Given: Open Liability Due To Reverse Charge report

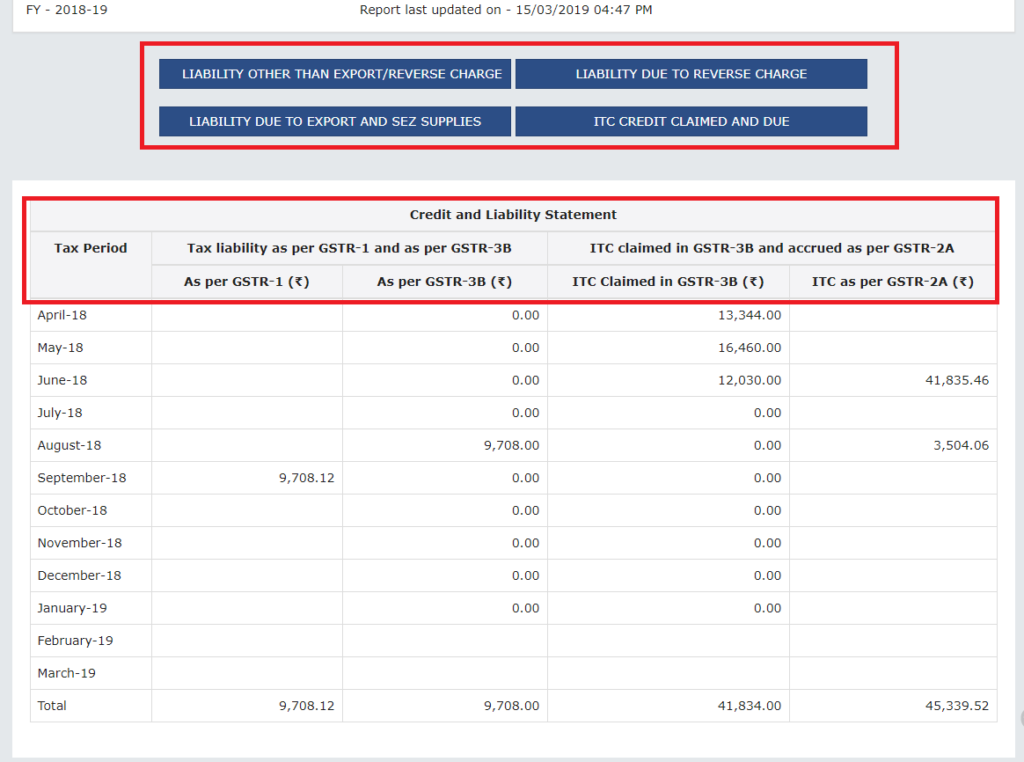Looking at the screenshot, I should (691, 74).
